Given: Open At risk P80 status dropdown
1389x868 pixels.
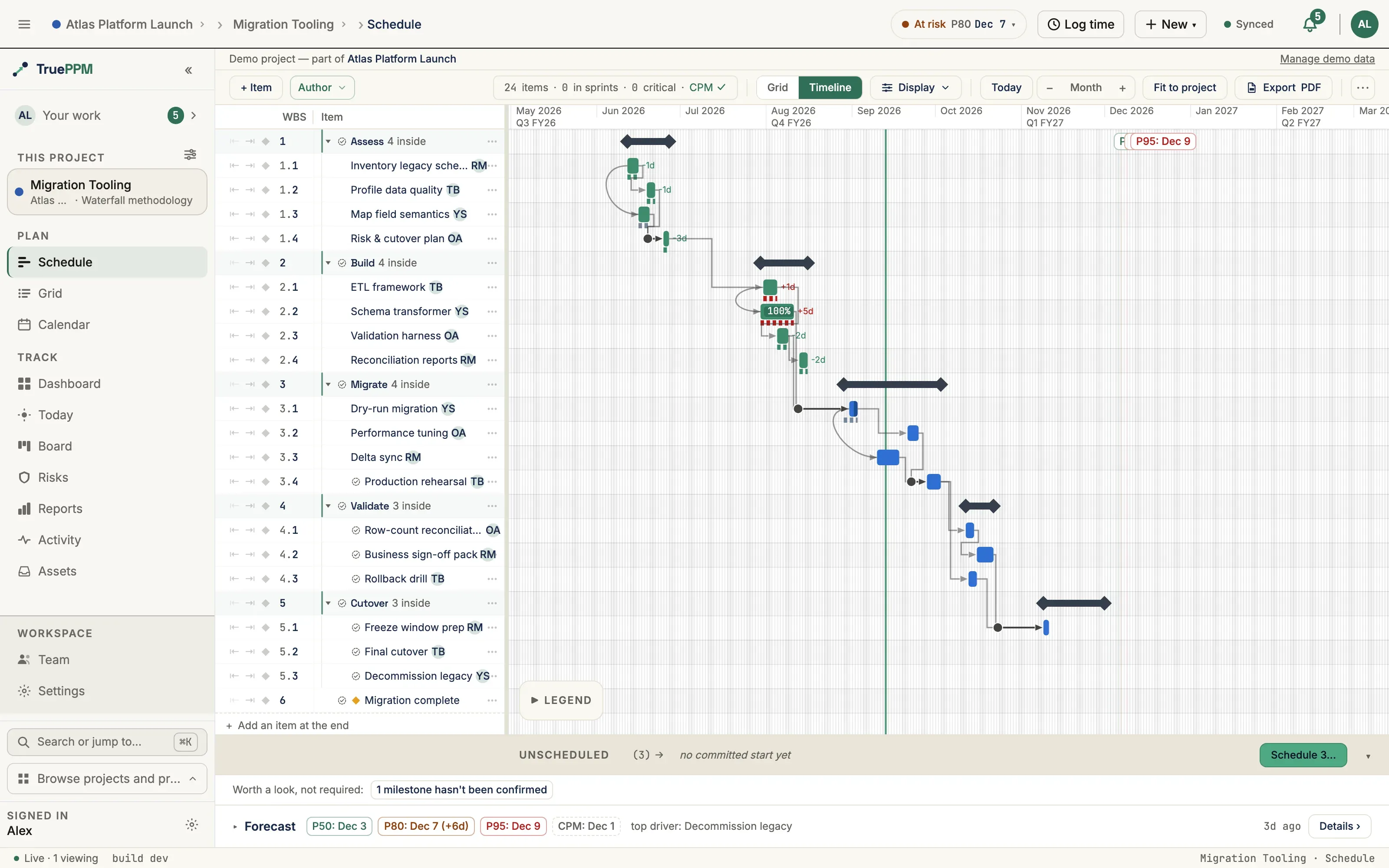Looking at the screenshot, I should (958, 24).
